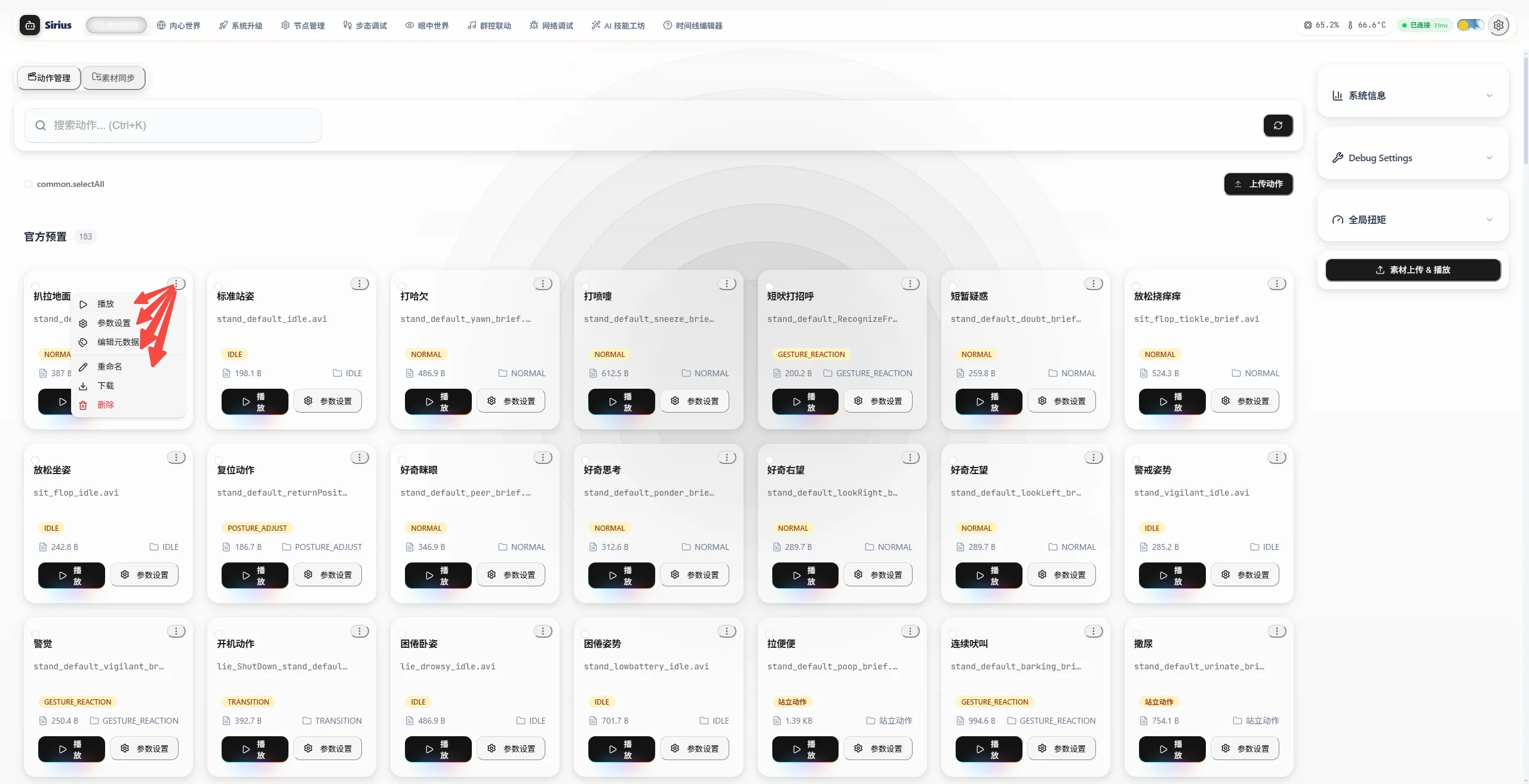The height and width of the screenshot is (784, 1529).
Task: Open the 系统升级 nav item
Action: coord(241,26)
